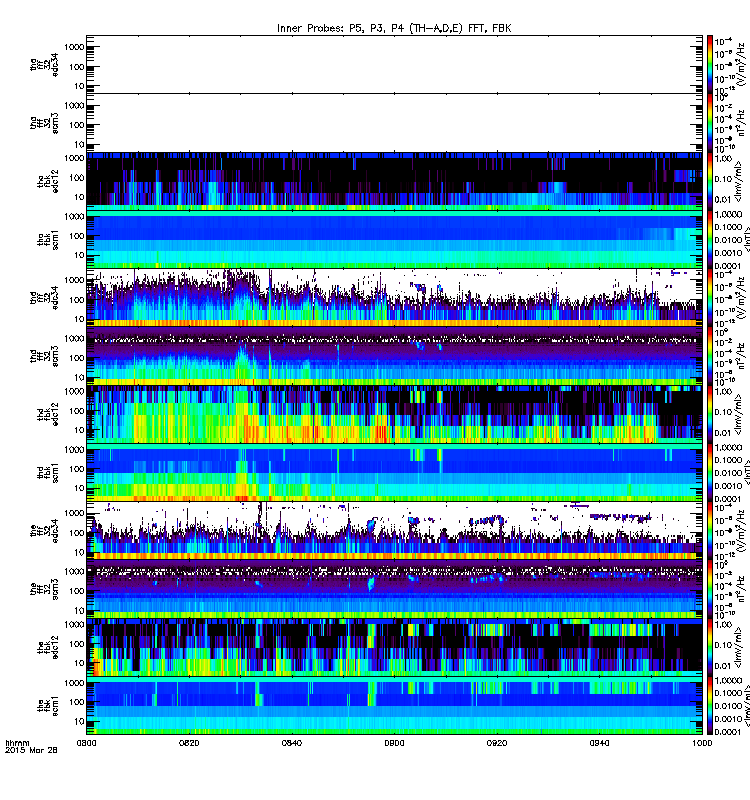Select the empty tha fff 32 edc34 panel
Screen dimensions: 750x800
(394, 64)
